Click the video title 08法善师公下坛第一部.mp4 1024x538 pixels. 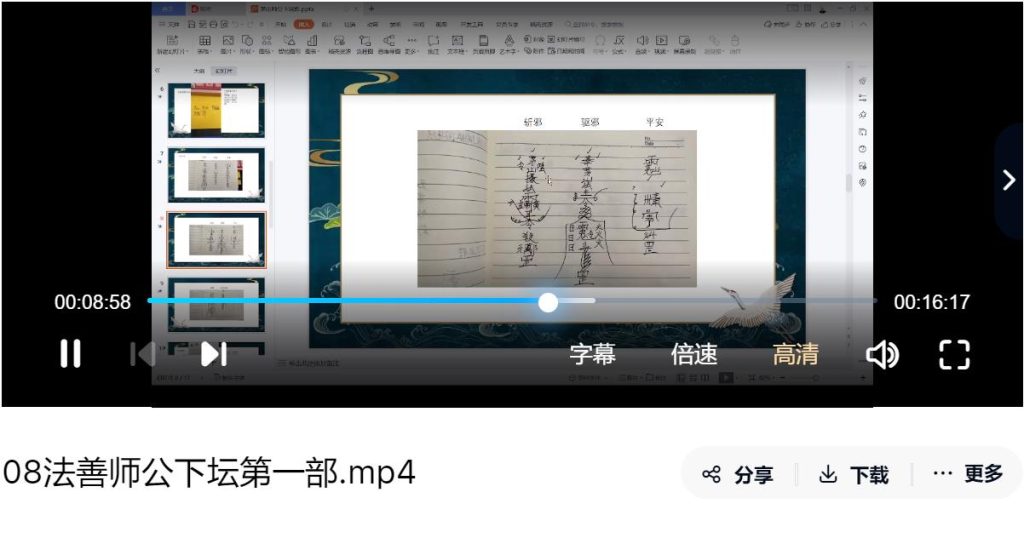[x=209, y=473]
